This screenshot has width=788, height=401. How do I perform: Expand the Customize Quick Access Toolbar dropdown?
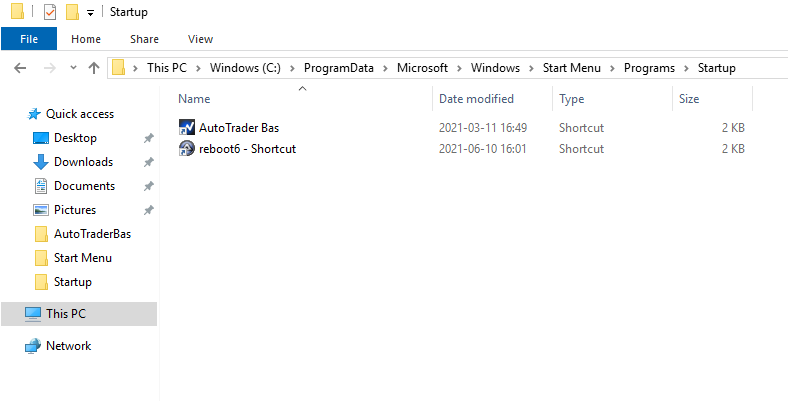(x=90, y=13)
